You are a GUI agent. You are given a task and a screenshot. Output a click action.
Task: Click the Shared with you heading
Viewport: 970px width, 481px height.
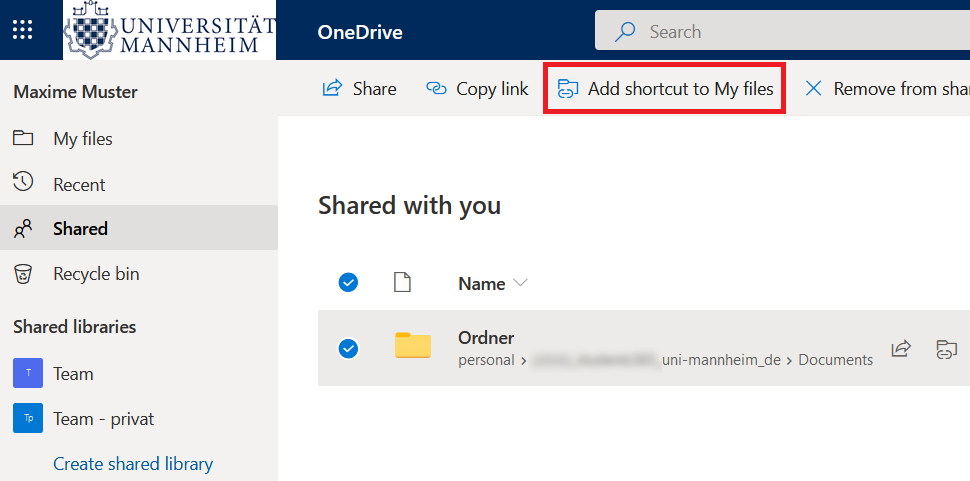point(410,205)
